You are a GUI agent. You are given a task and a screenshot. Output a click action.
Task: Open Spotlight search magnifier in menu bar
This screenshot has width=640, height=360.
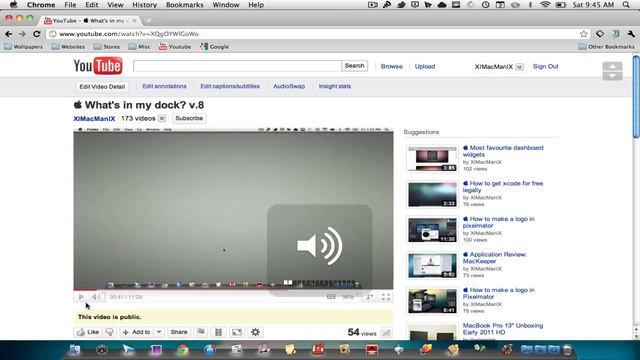(626, 5)
